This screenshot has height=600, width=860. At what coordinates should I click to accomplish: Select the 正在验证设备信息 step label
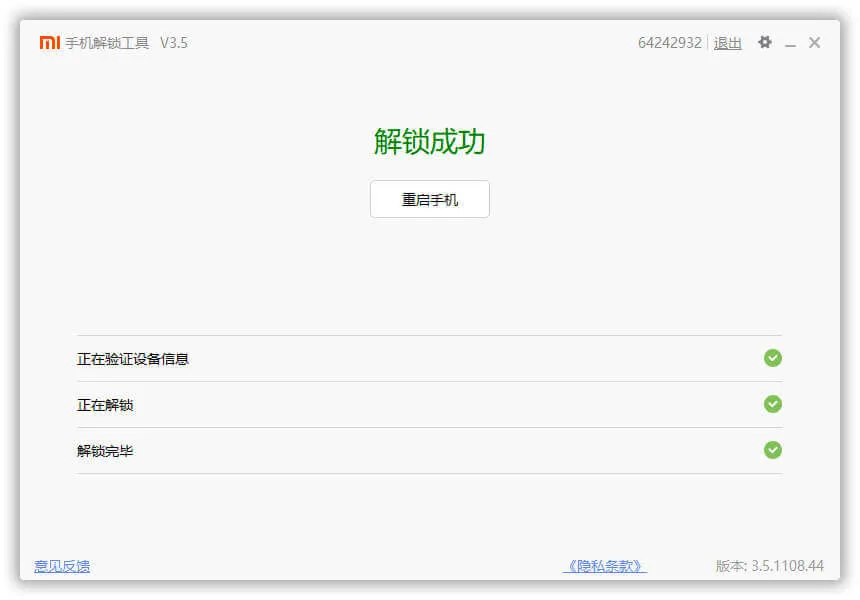pos(133,359)
